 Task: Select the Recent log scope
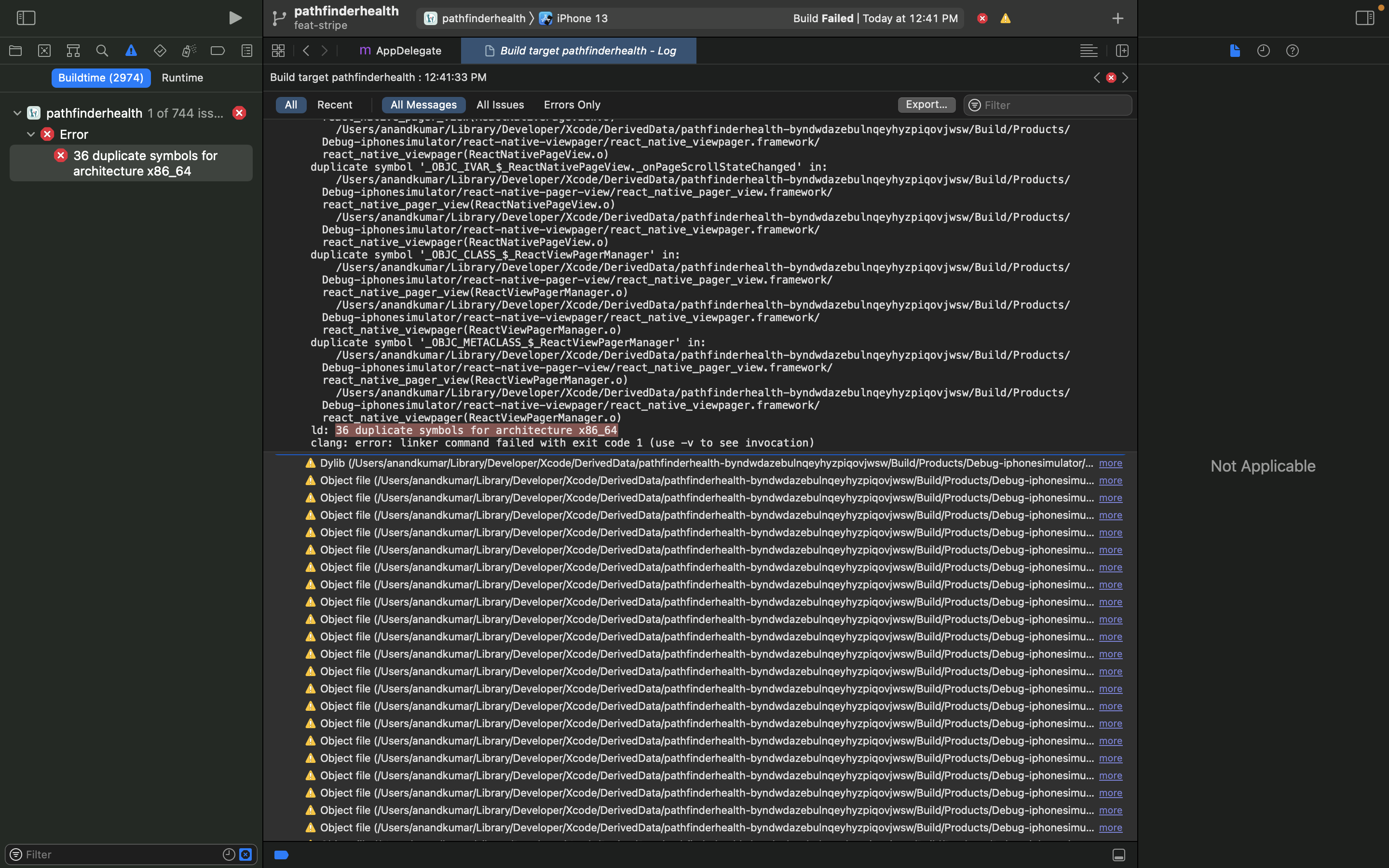tap(335, 105)
